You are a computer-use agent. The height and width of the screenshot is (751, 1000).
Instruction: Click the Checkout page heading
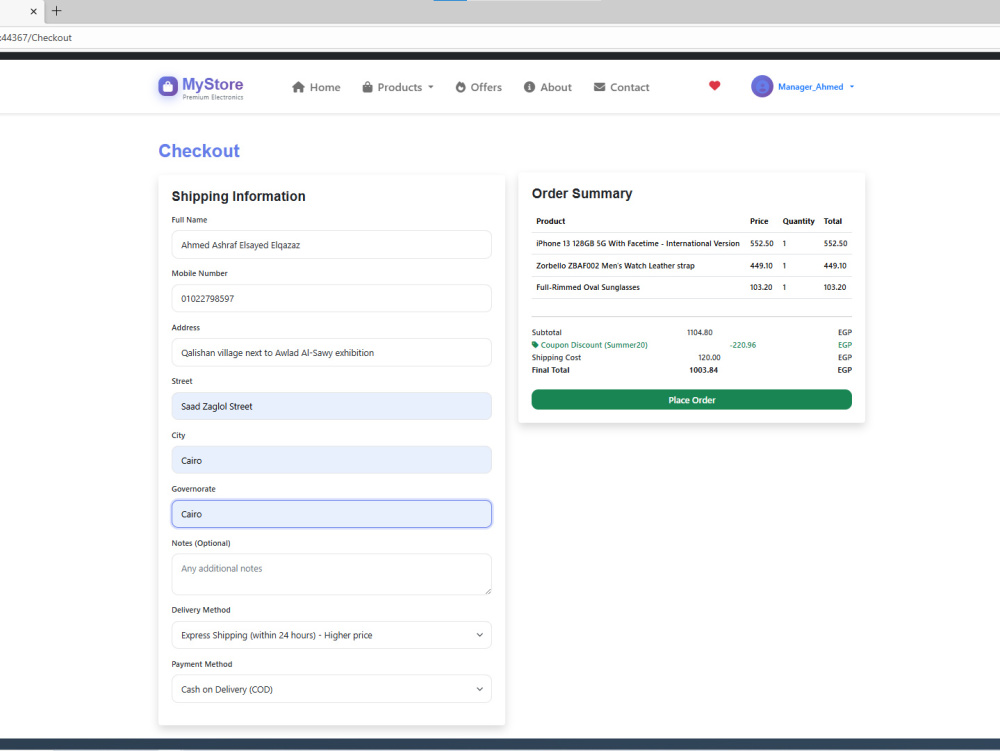click(x=199, y=151)
